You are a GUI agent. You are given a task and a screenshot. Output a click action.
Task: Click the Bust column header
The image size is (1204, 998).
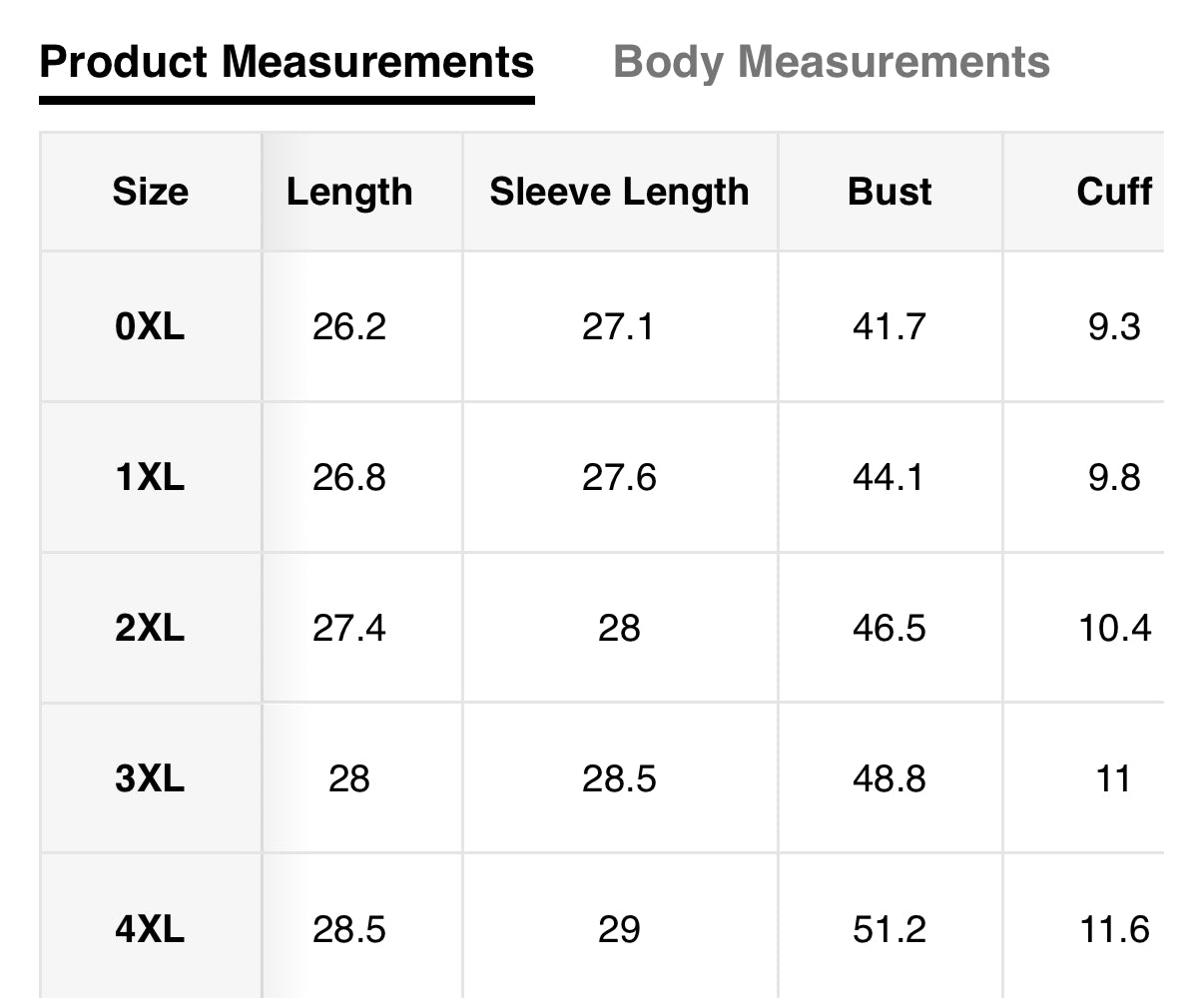890,192
